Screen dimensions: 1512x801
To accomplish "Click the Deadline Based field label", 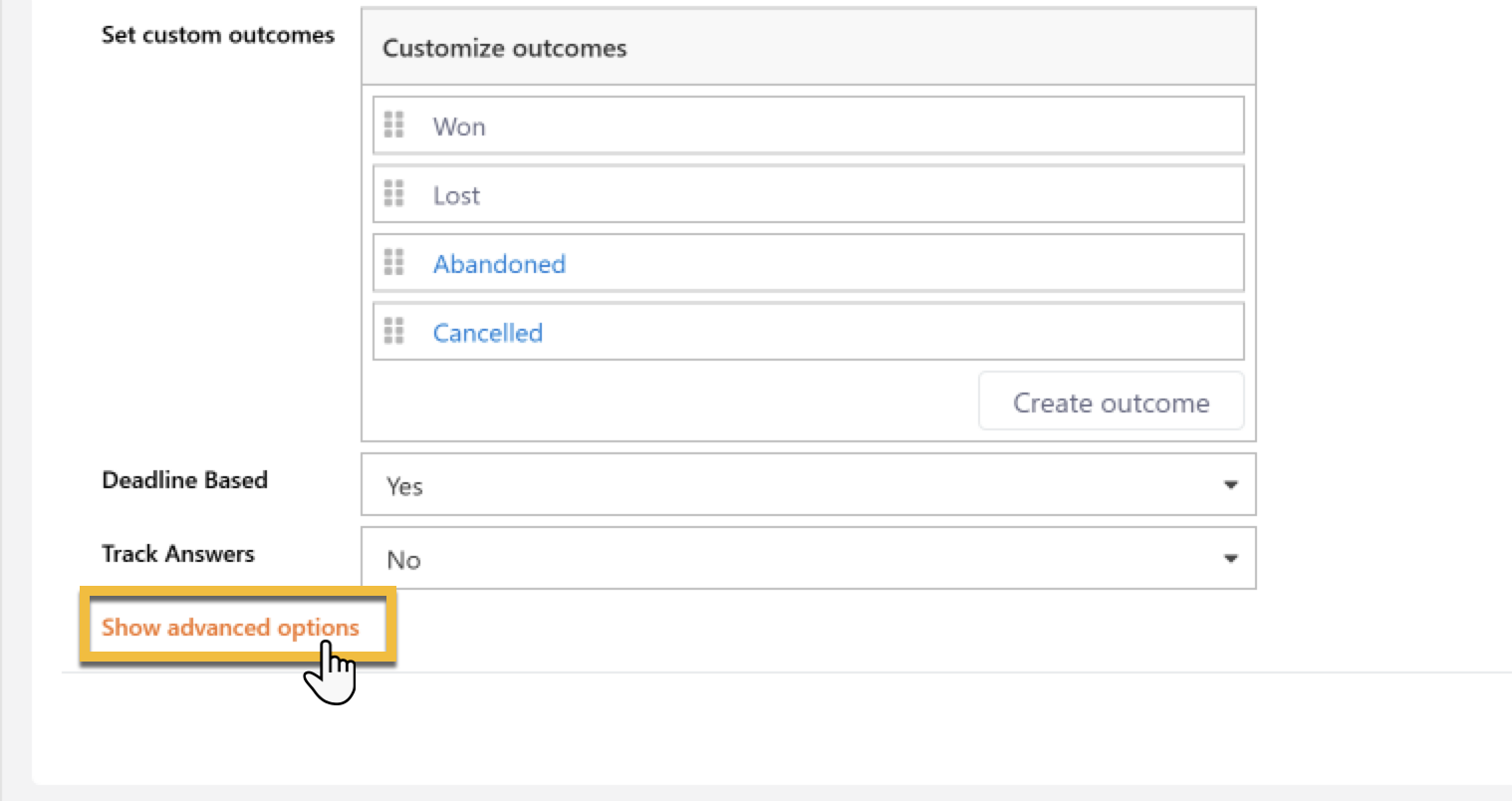I will click(x=184, y=480).
